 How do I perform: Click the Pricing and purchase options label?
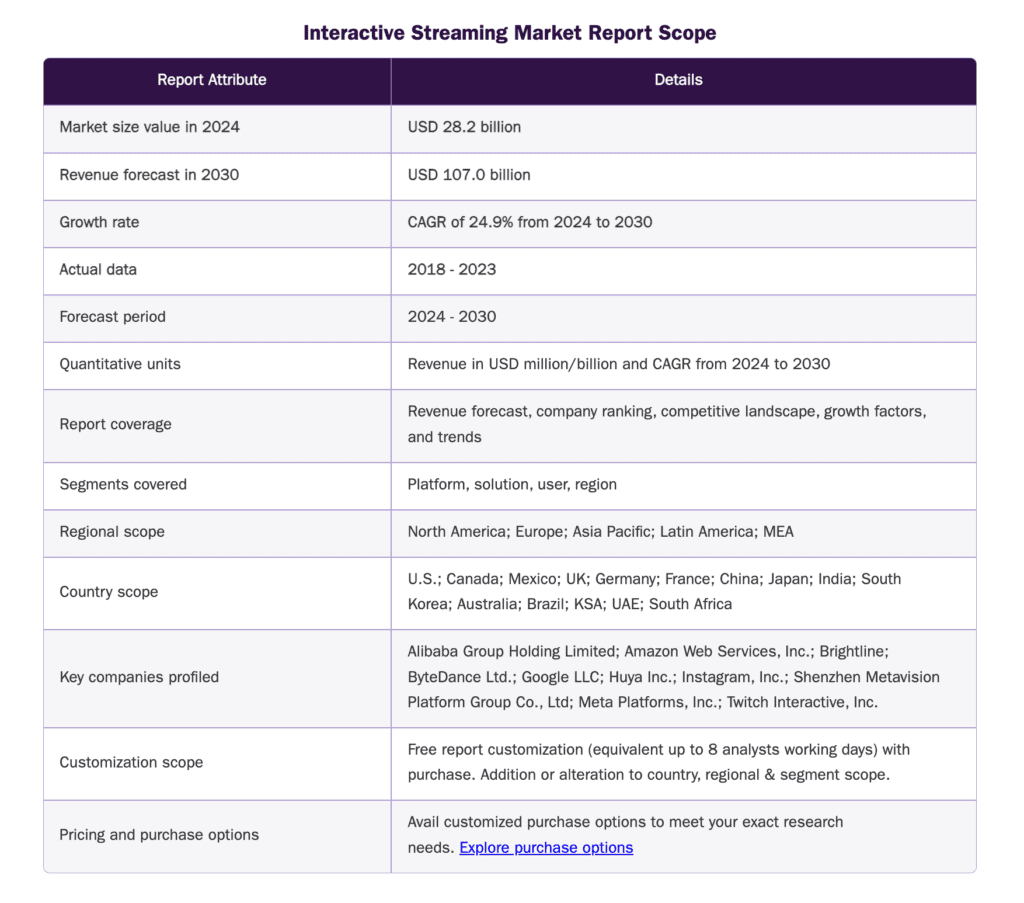[160, 835]
